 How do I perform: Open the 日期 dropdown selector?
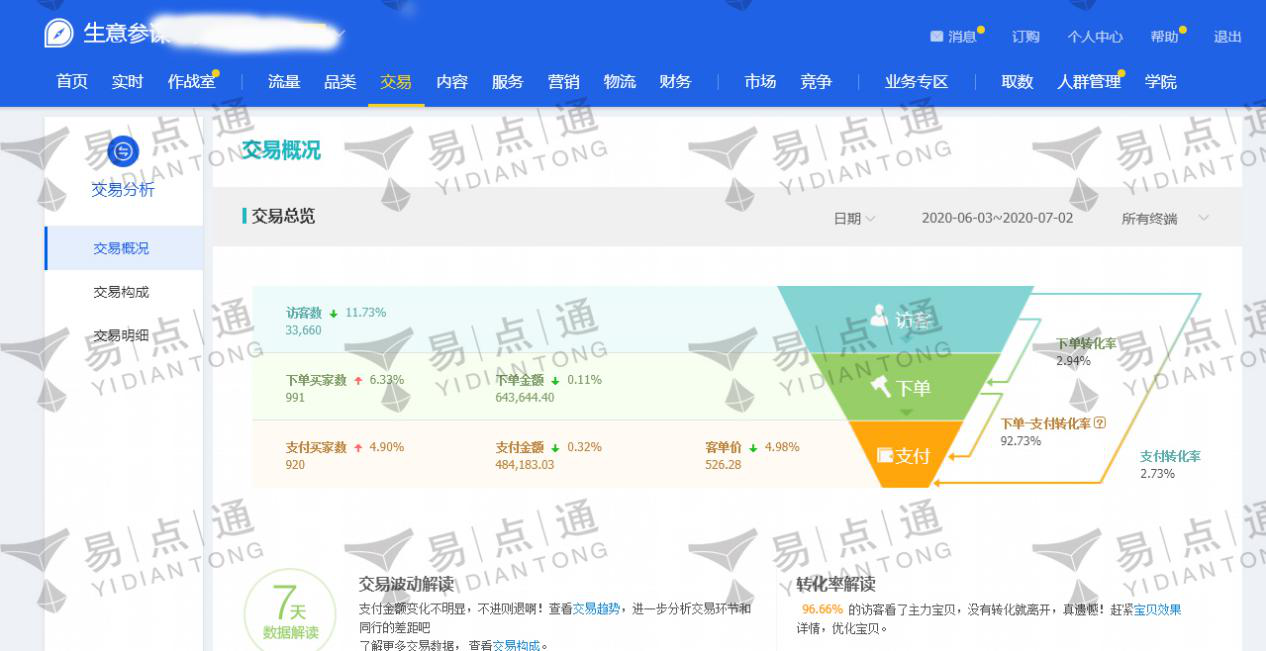click(855, 218)
